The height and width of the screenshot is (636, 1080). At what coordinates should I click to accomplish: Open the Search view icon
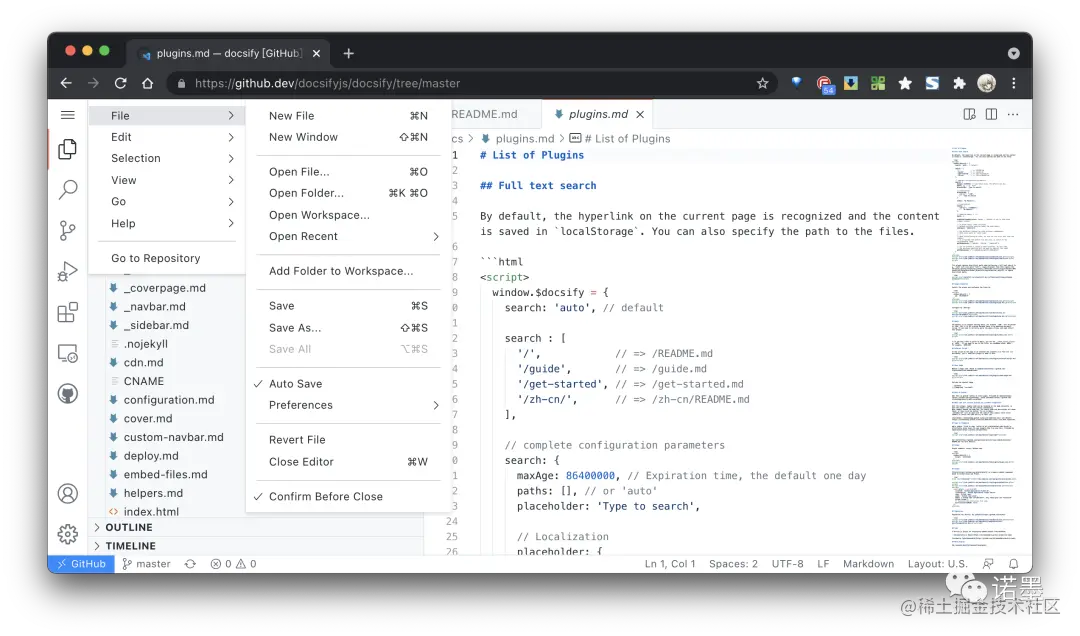tap(68, 189)
